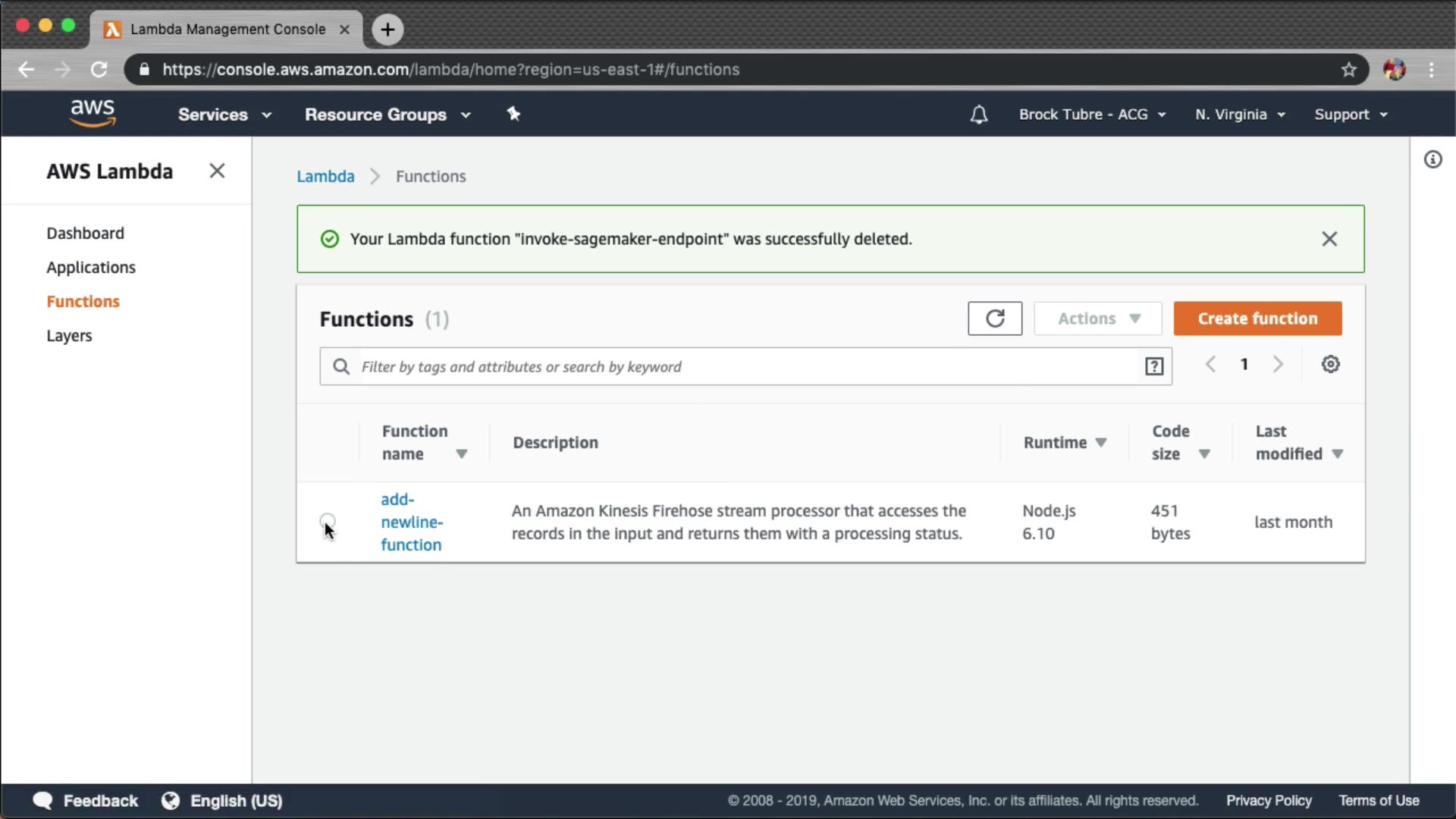The image size is (1456, 819).
Task: Go to Dashboard in sidebar
Action: coord(85,234)
